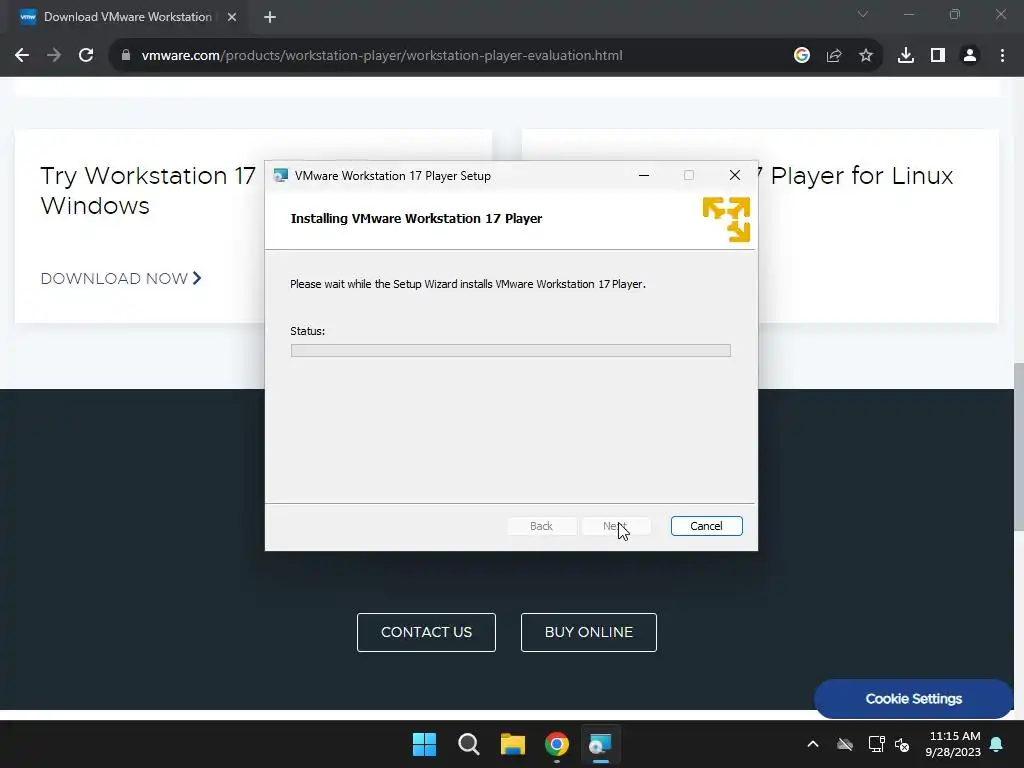This screenshot has width=1024, height=768.
Task: Close the VMware Player Setup dialog
Action: click(734, 175)
